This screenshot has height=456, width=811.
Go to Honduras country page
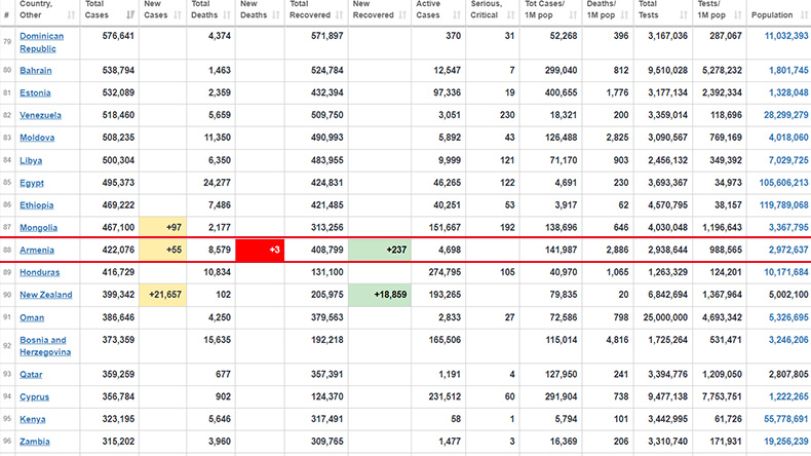39,272
